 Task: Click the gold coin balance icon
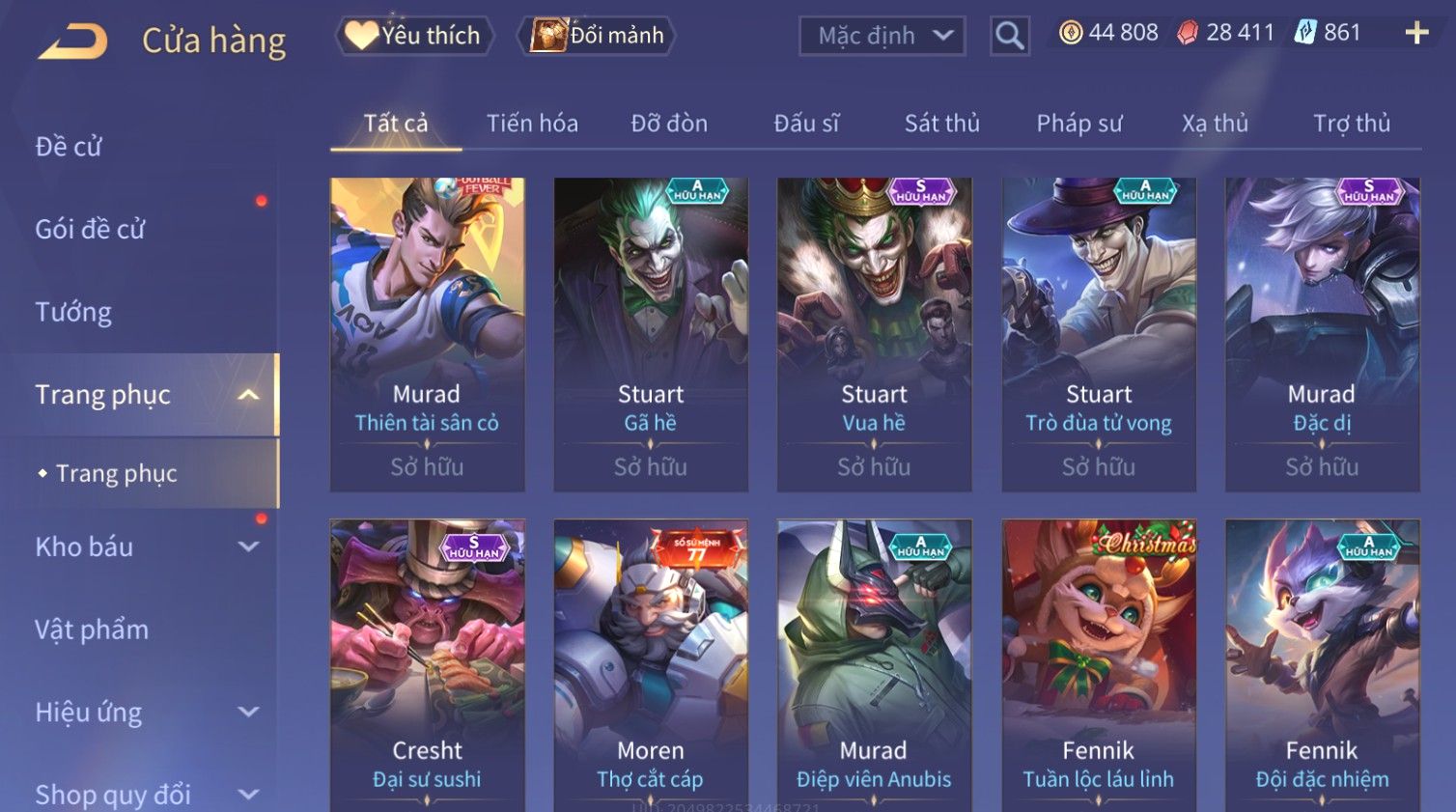tap(1071, 33)
